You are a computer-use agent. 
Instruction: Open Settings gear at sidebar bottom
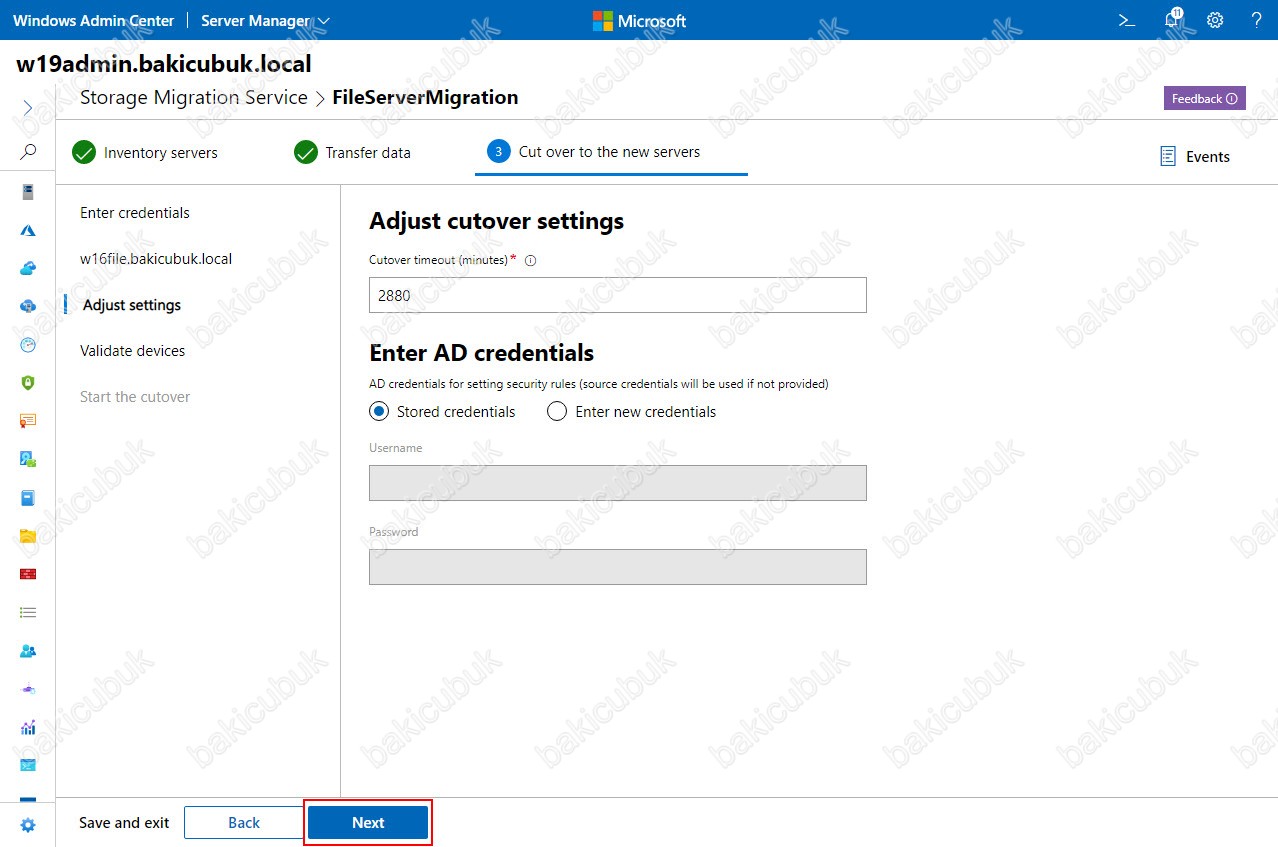click(x=28, y=825)
